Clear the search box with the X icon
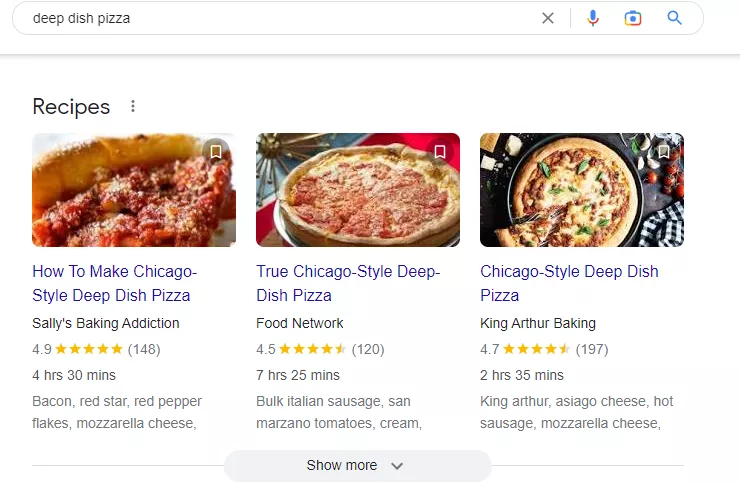The image size is (740, 484). 547,18
